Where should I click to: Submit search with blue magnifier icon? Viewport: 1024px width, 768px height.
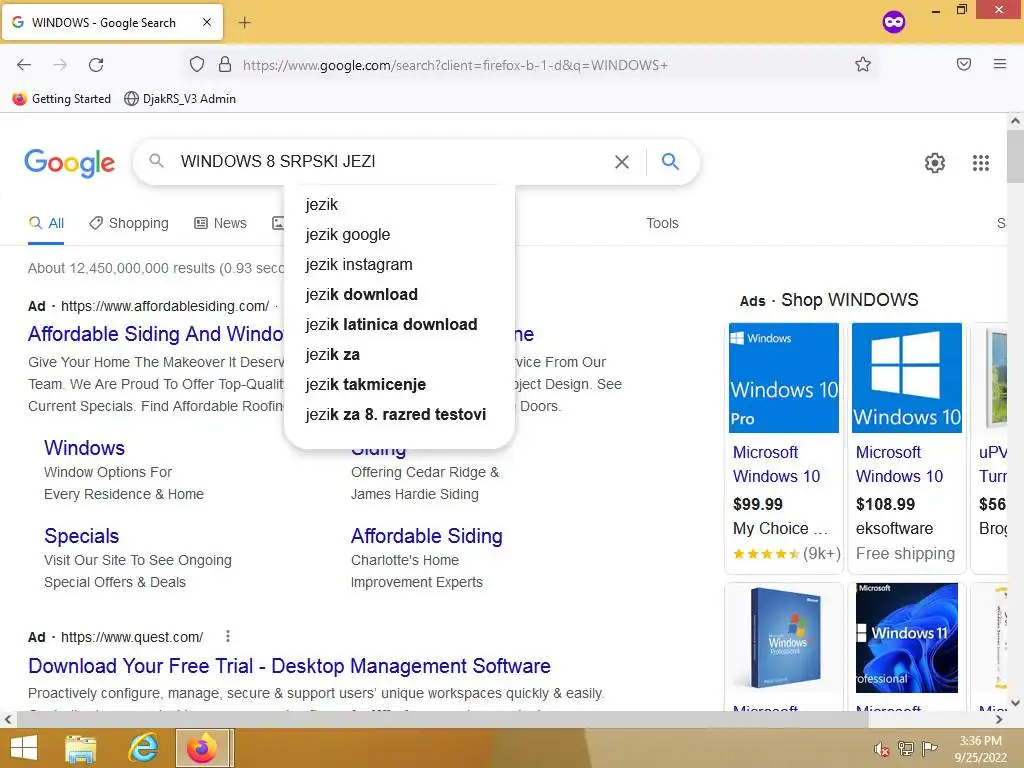670,161
